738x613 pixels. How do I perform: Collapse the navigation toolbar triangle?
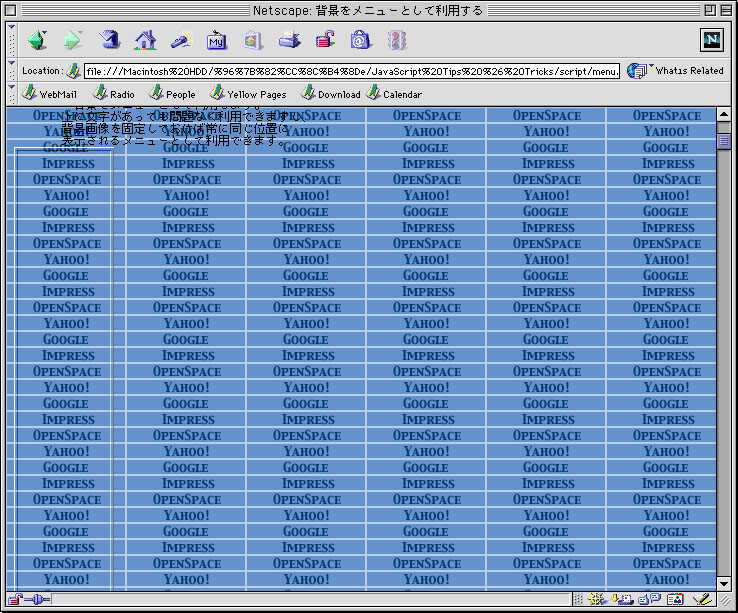[12, 27]
